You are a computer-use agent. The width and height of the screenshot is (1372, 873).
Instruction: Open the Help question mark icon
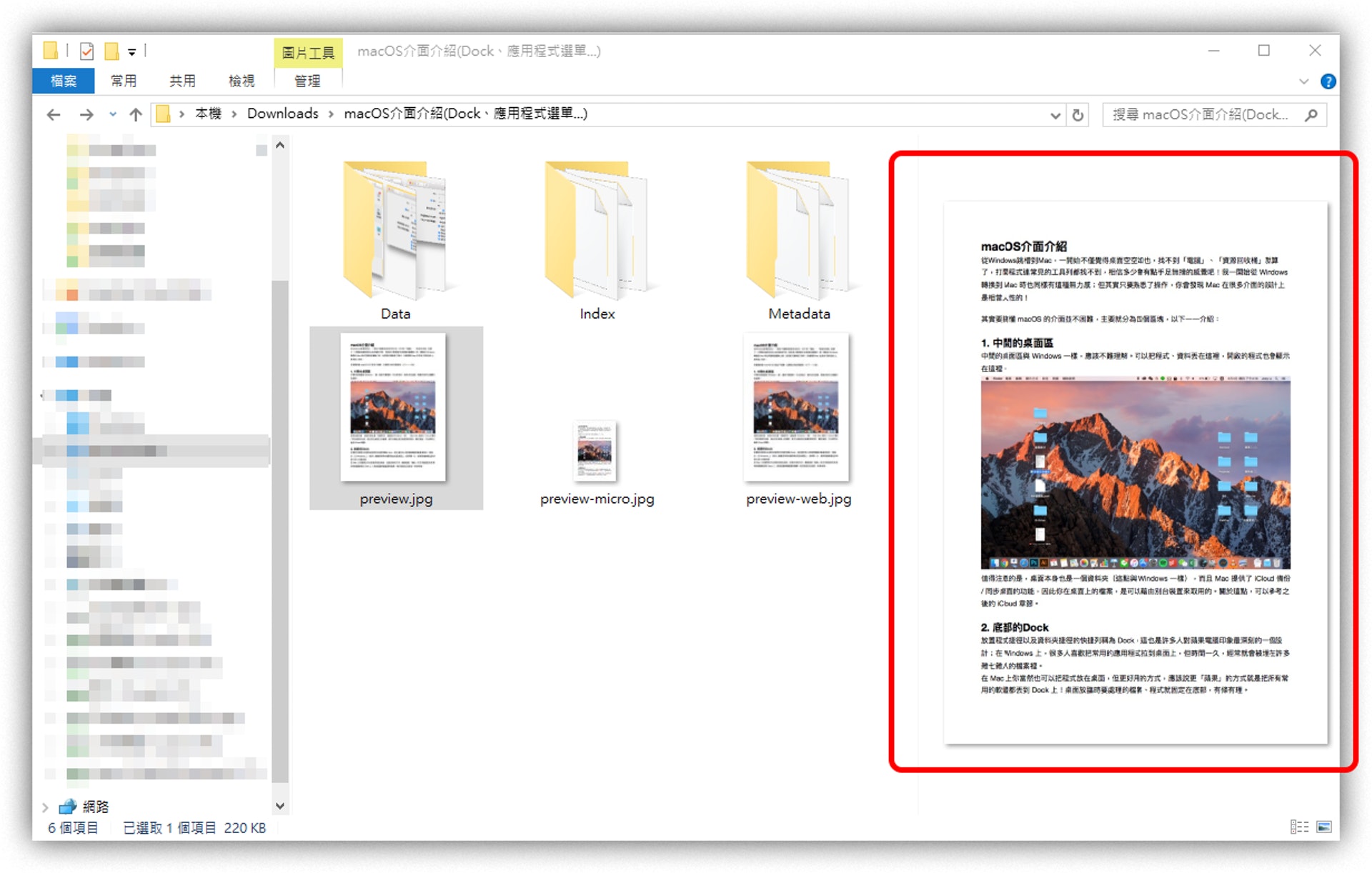1328,81
